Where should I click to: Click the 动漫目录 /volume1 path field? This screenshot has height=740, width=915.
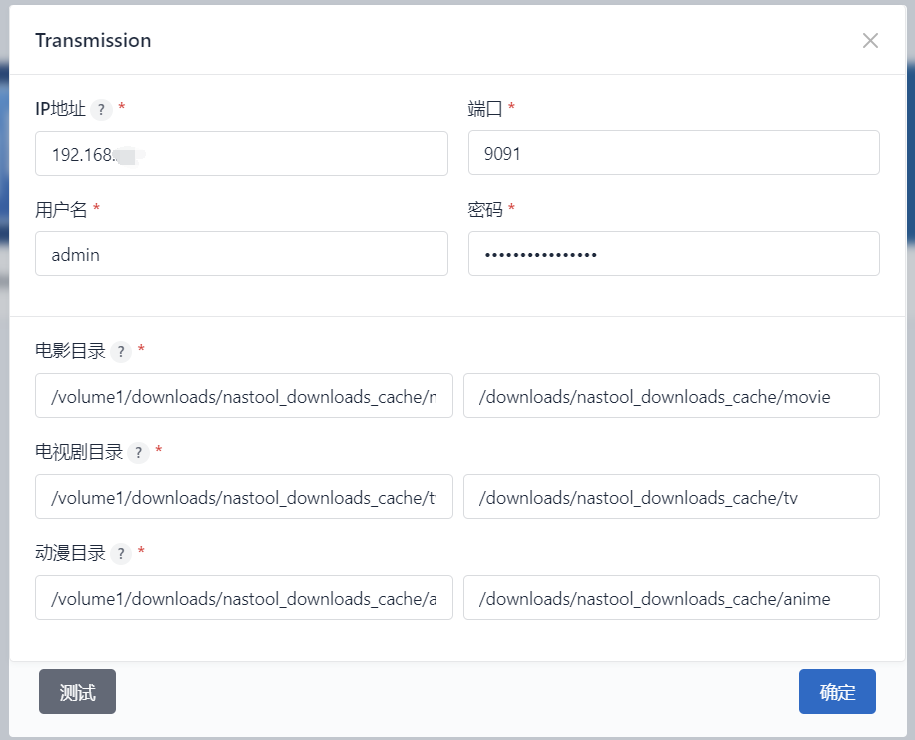click(243, 598)
